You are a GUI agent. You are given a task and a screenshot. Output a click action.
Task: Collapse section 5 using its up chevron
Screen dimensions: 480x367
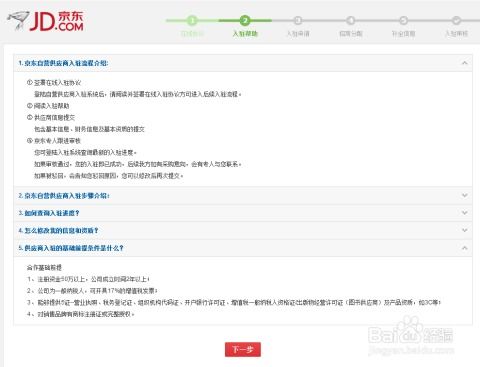tap(464, 248)
